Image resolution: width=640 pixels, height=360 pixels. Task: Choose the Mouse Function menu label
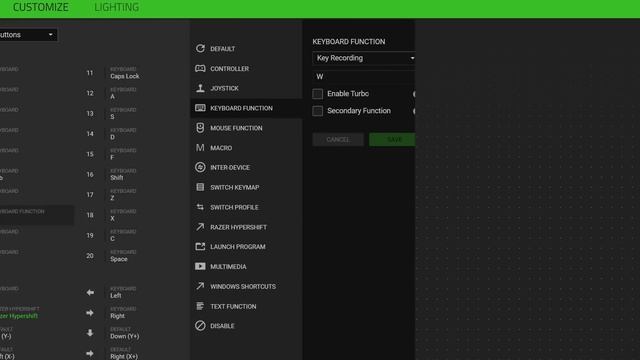click(x=236, y=128)
